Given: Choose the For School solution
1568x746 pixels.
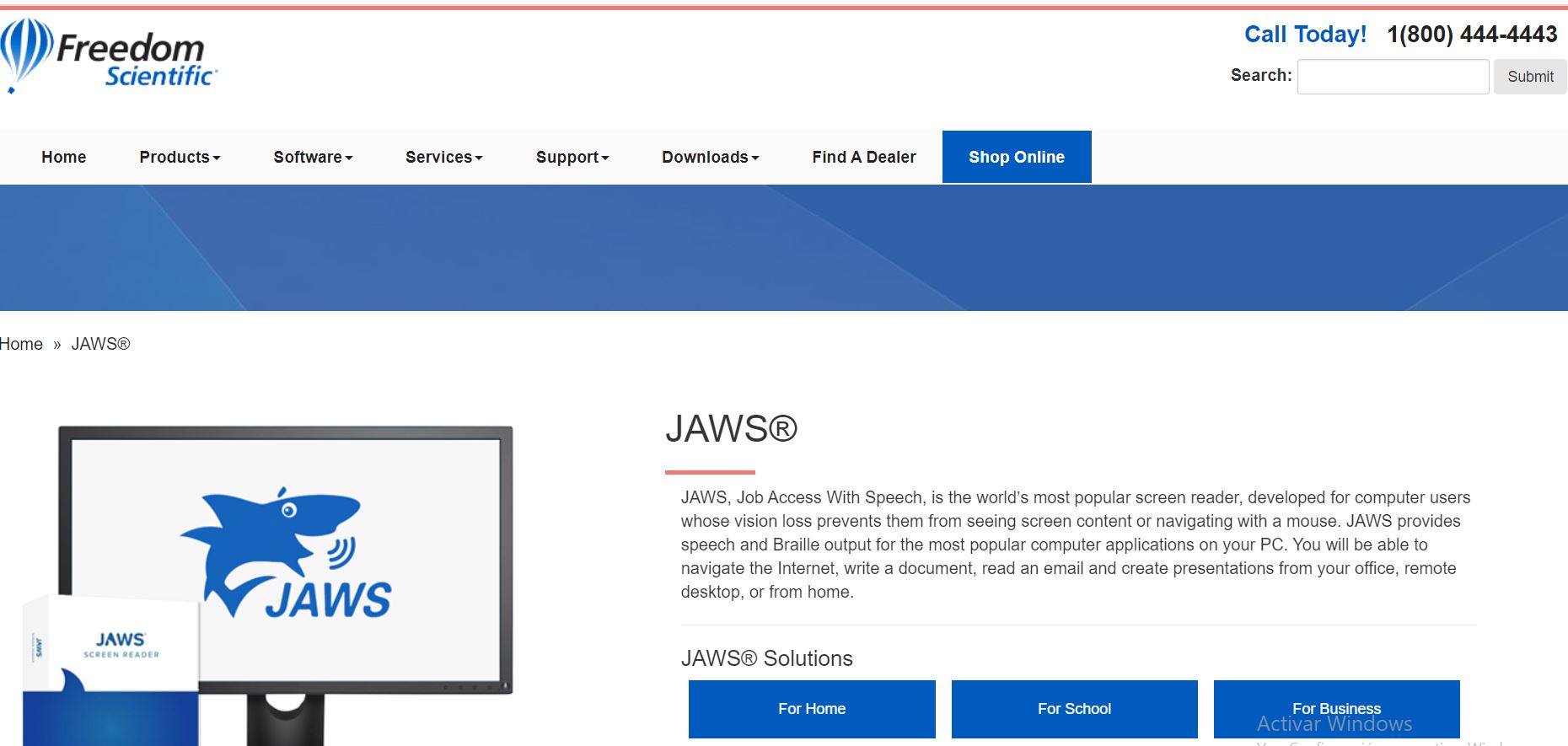Looking at the screenshot, I should point(1075,709).
